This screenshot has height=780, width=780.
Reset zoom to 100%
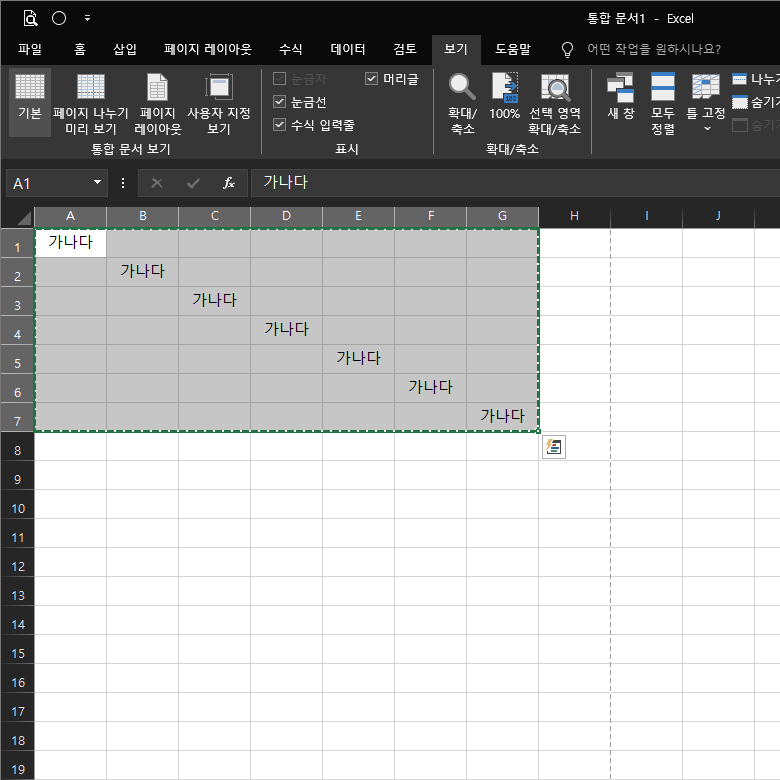(x=504, y=98)
